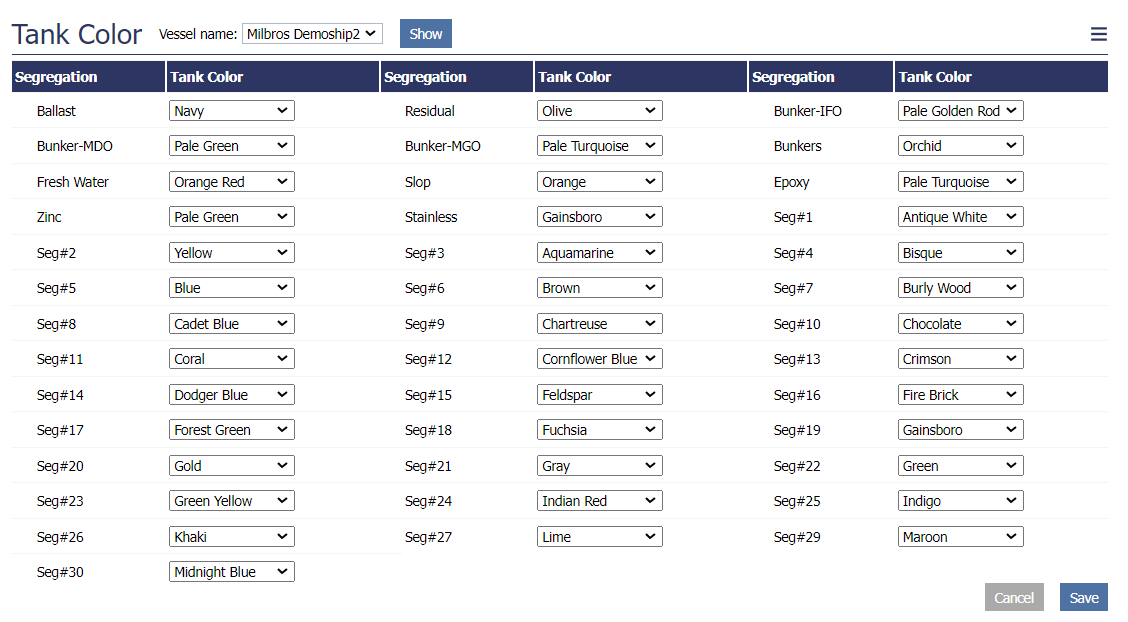Open the Residual color dropdown
Screen dimensions: 1128x622
(599, 111)
